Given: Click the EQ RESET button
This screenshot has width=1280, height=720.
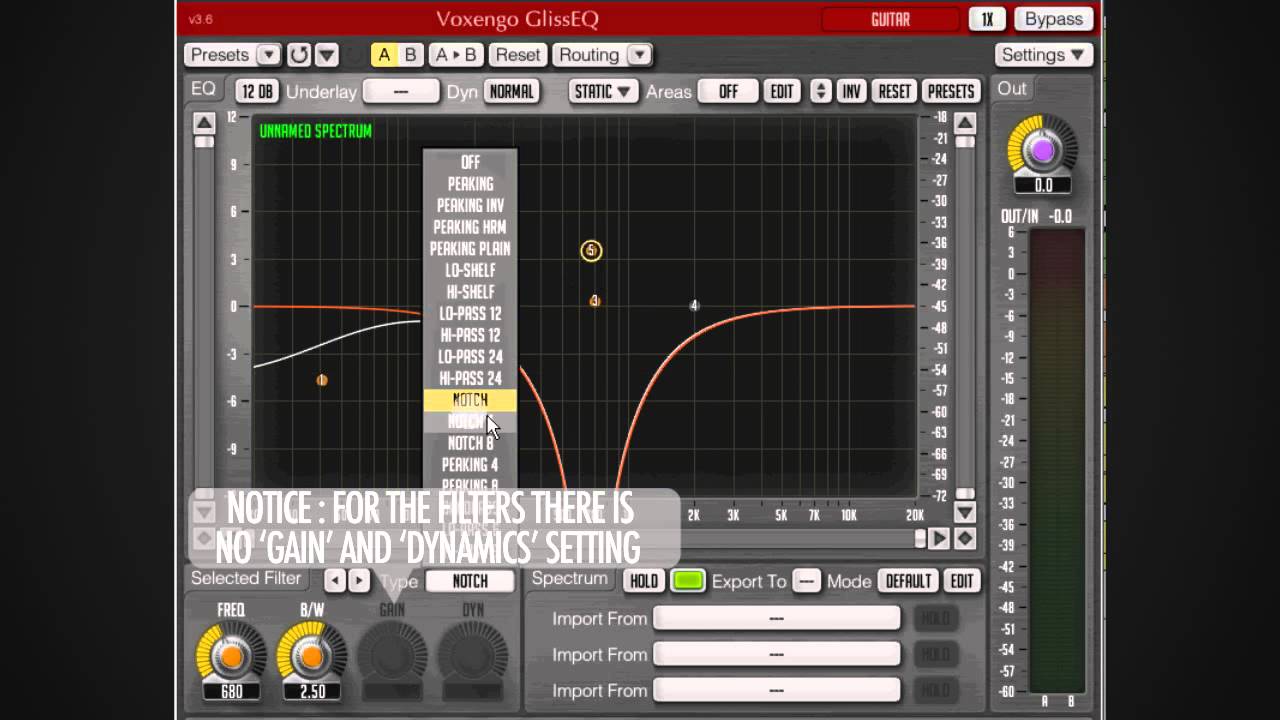Looking at the screenshot, I should point(894,92).
